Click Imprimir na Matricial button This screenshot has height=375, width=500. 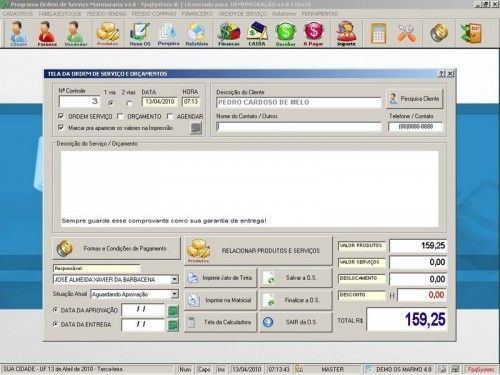[x=221, y=300]
